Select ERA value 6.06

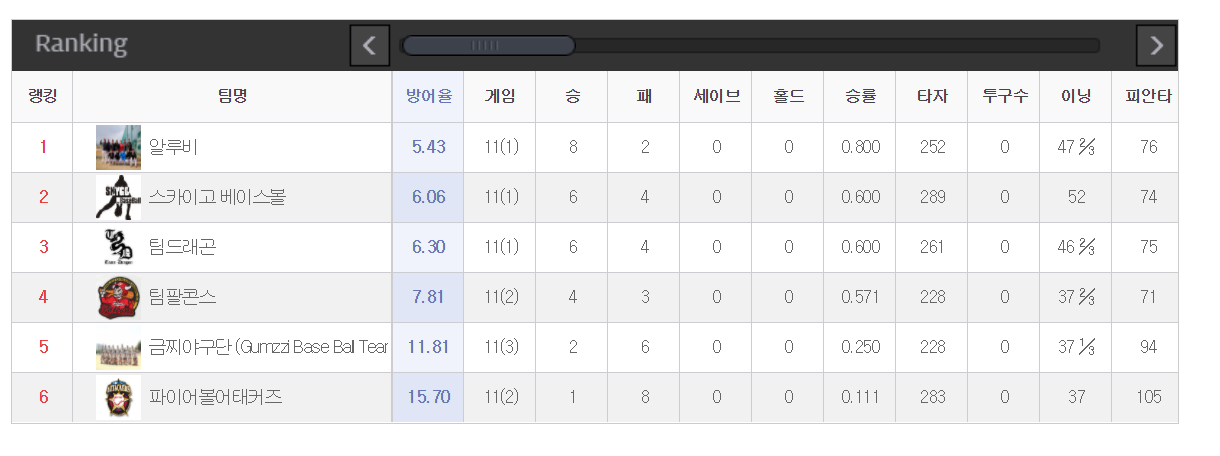point(428,197)
